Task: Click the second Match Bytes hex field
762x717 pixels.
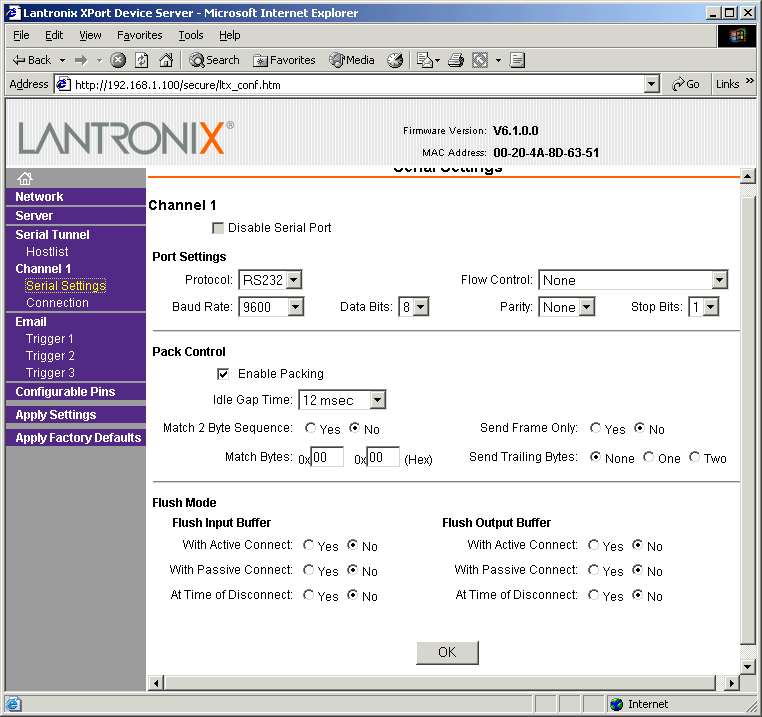Action: pyautogui.click(x=383, y=457)
